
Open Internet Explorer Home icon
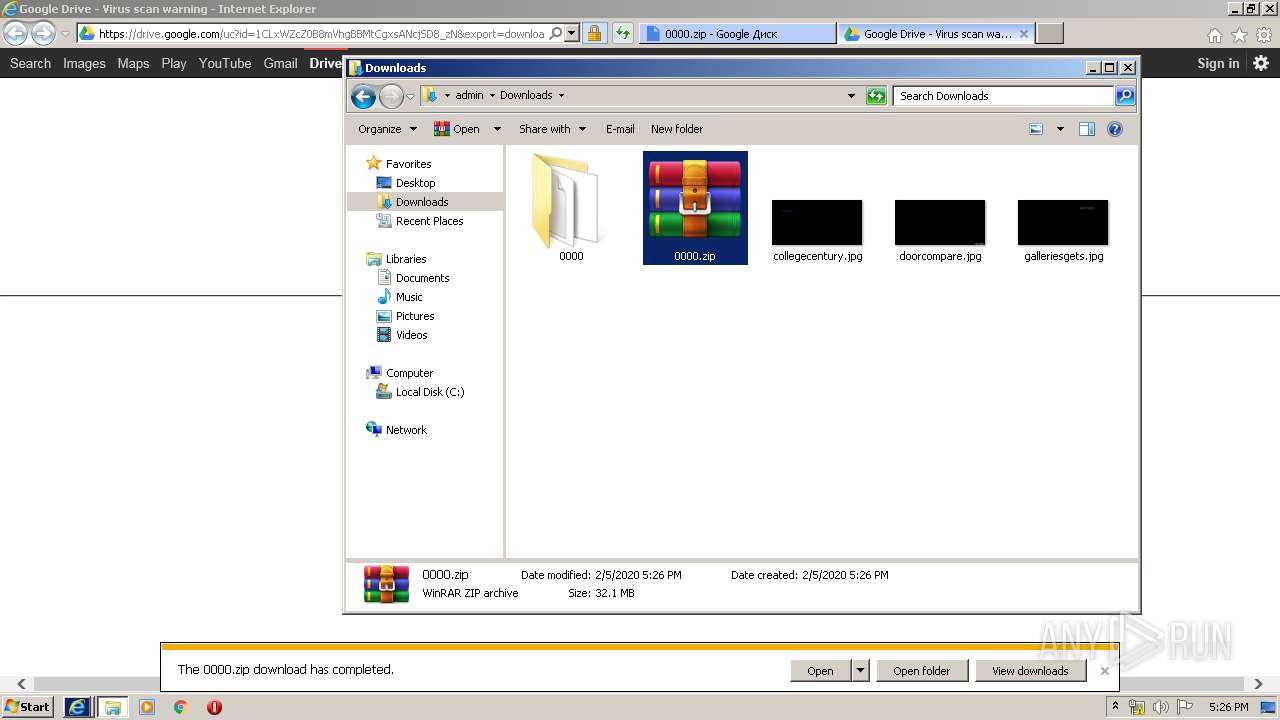click(1214, 35)
